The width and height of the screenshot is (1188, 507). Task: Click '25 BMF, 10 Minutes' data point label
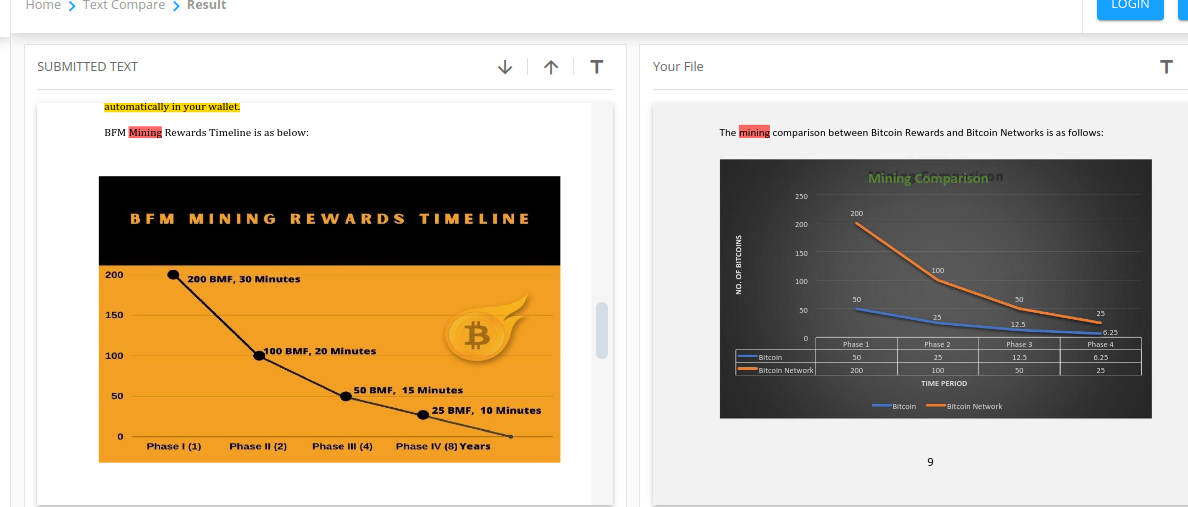(486, 410)
